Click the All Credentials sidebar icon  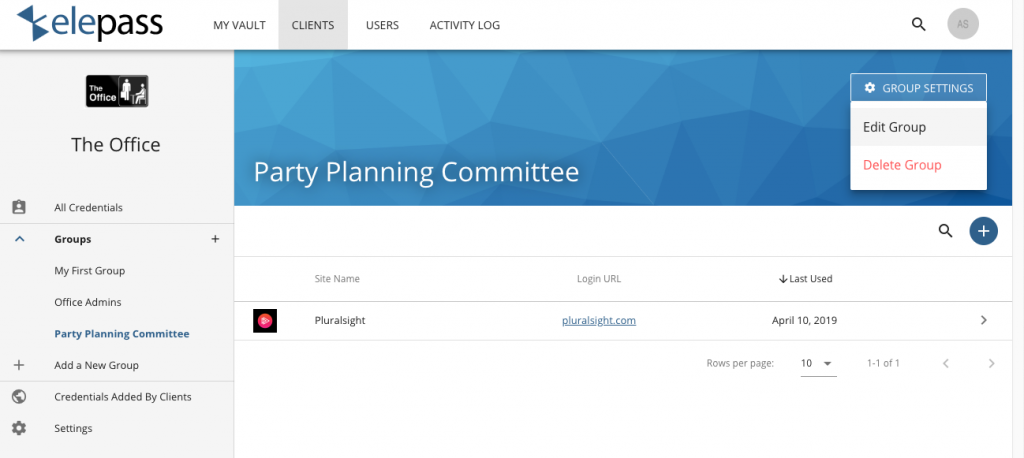click(x=18, y=207)
